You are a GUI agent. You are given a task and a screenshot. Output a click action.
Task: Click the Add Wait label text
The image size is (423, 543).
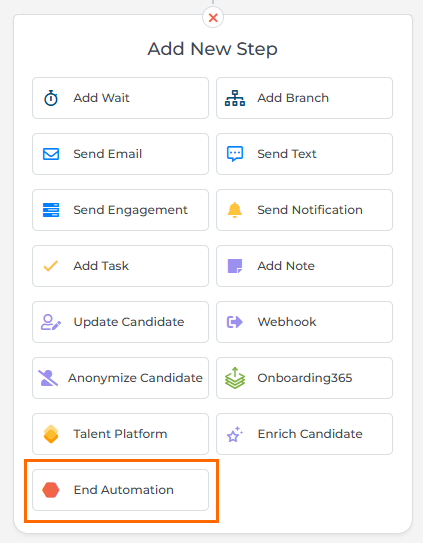[102, 98]
